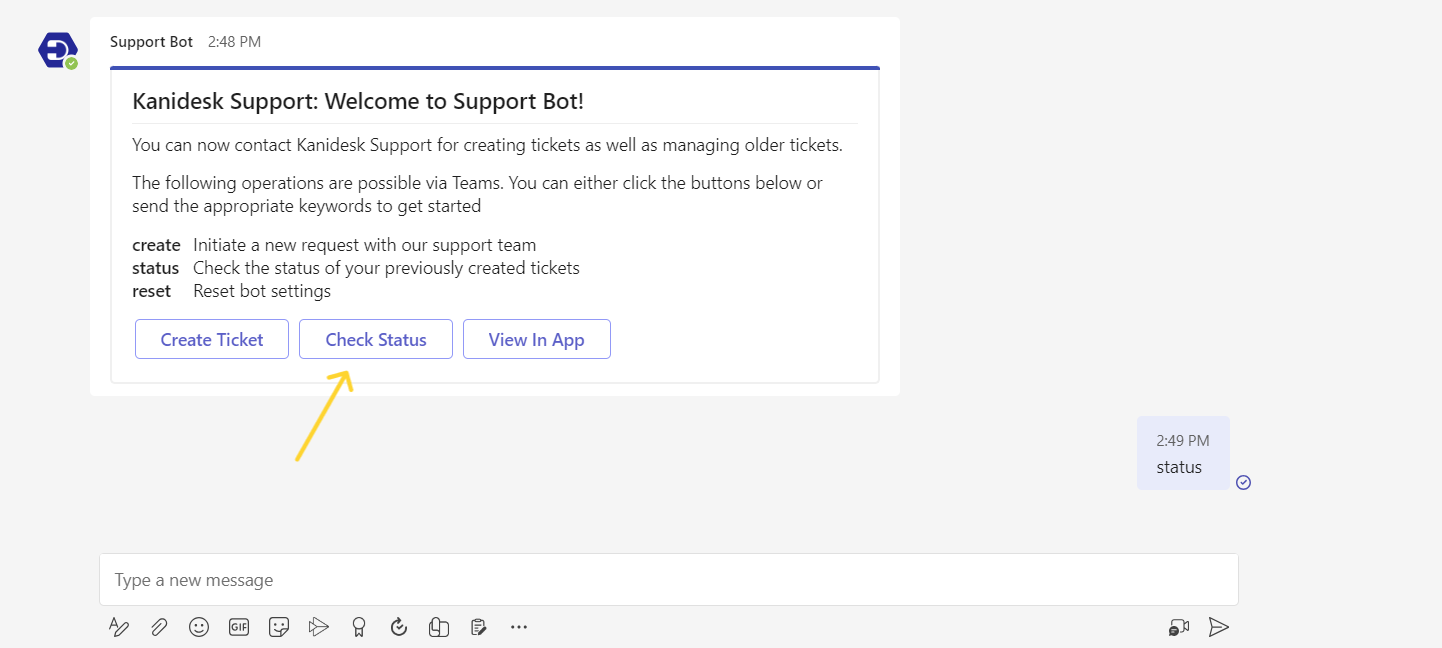
Task: Attach a file with the paperclip icon
Action: [159, 627]
